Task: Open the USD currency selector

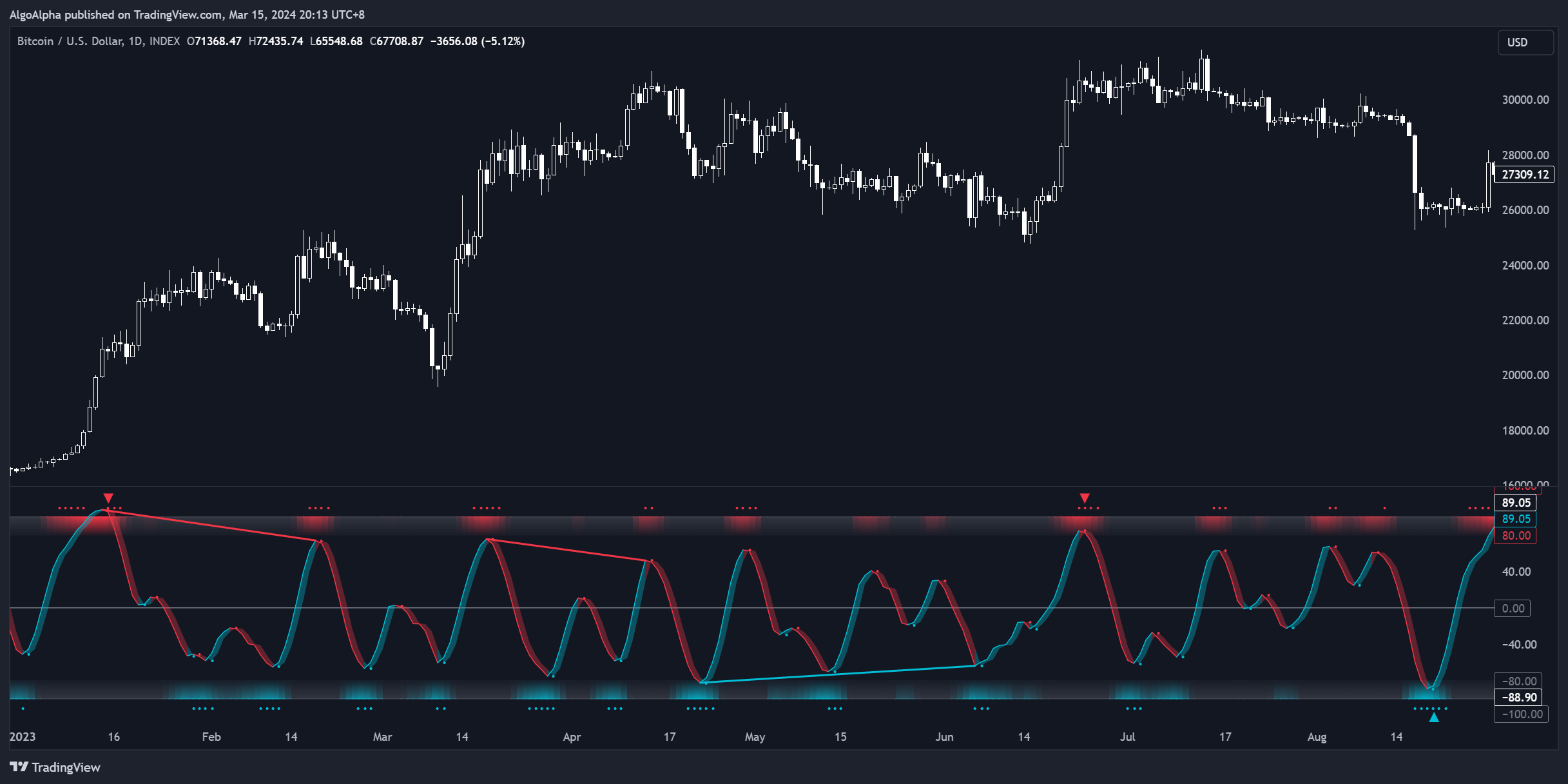Action: pyautogui.click(x=1525, y=42)
